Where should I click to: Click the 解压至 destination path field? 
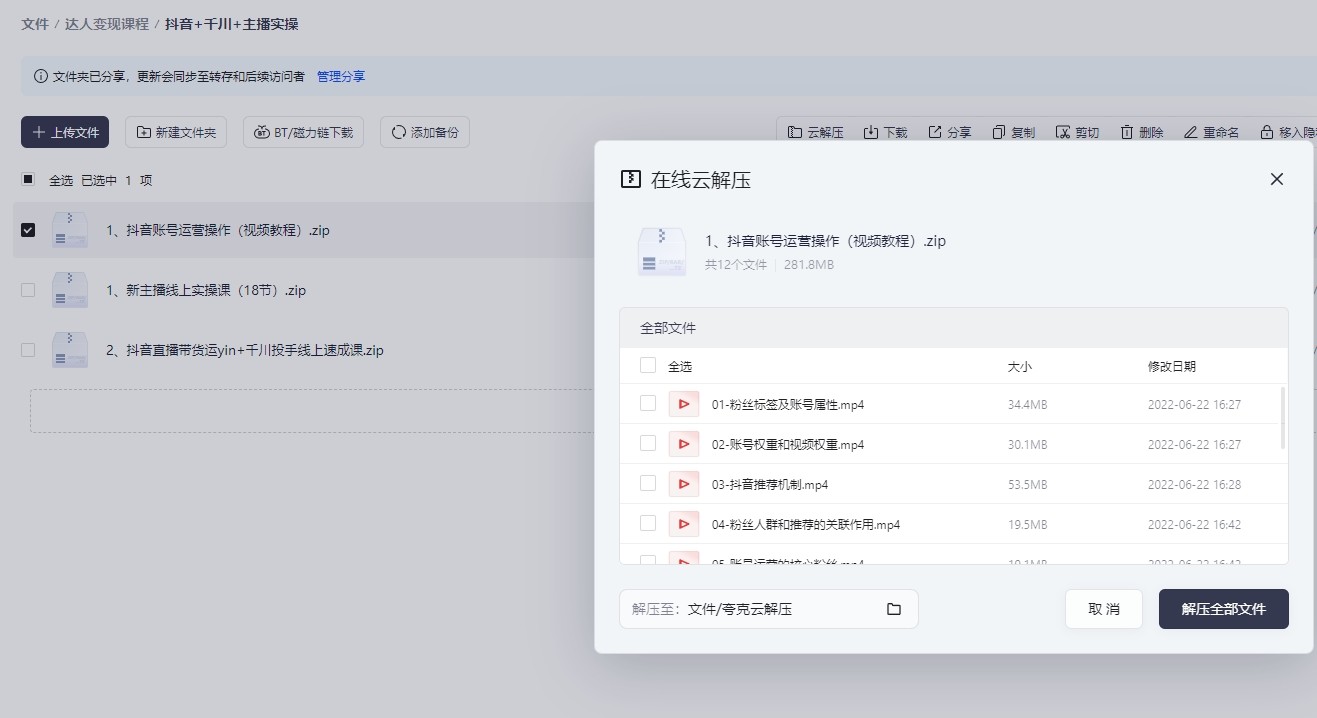coord(768,609)
